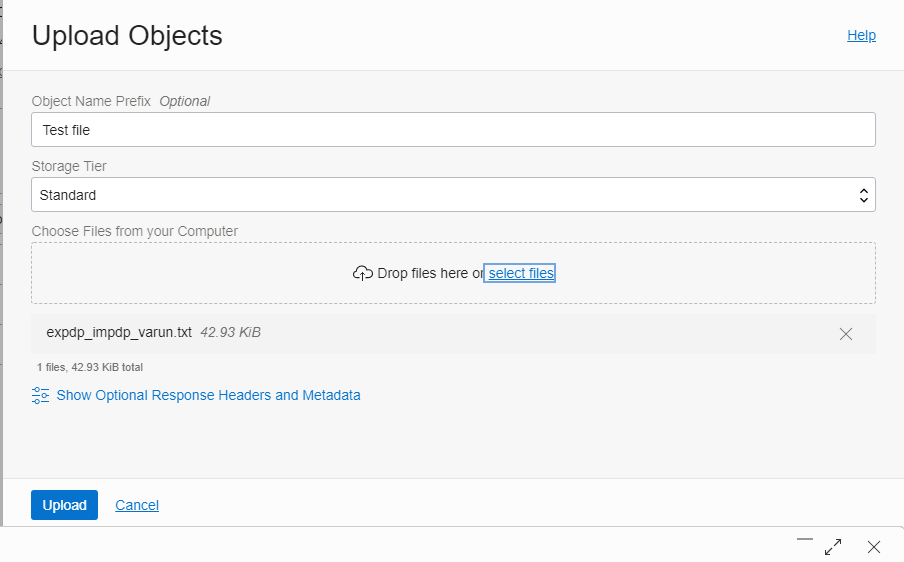Viewport: 904px width, 562px height.
Task: Click the 'Choose Files from your Computer' label
Action: [x=135, y=231]
